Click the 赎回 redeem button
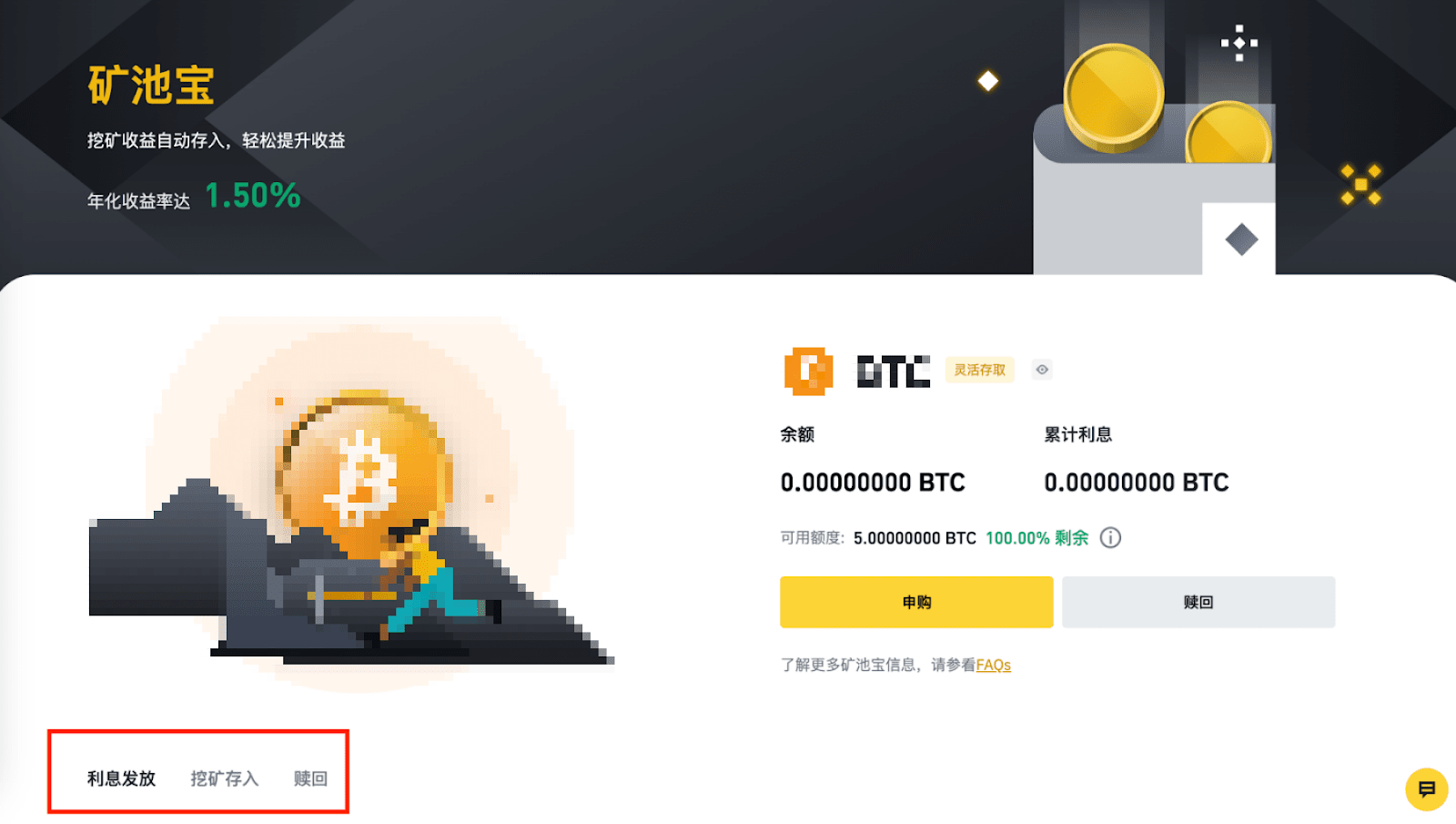This screenshot has height=824, width=1456. point(1198,602)
